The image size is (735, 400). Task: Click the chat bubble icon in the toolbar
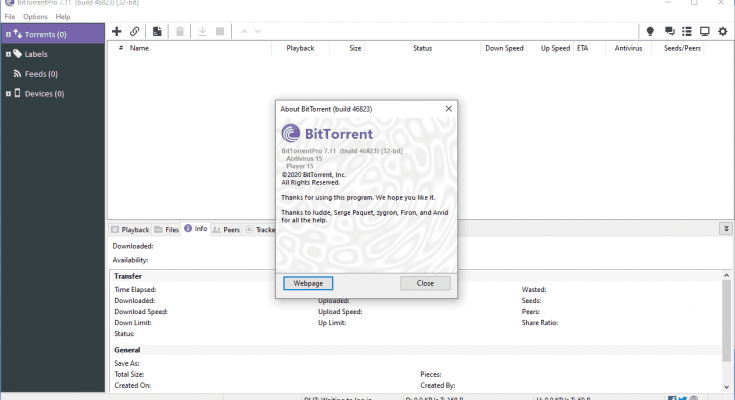[669, 32]
